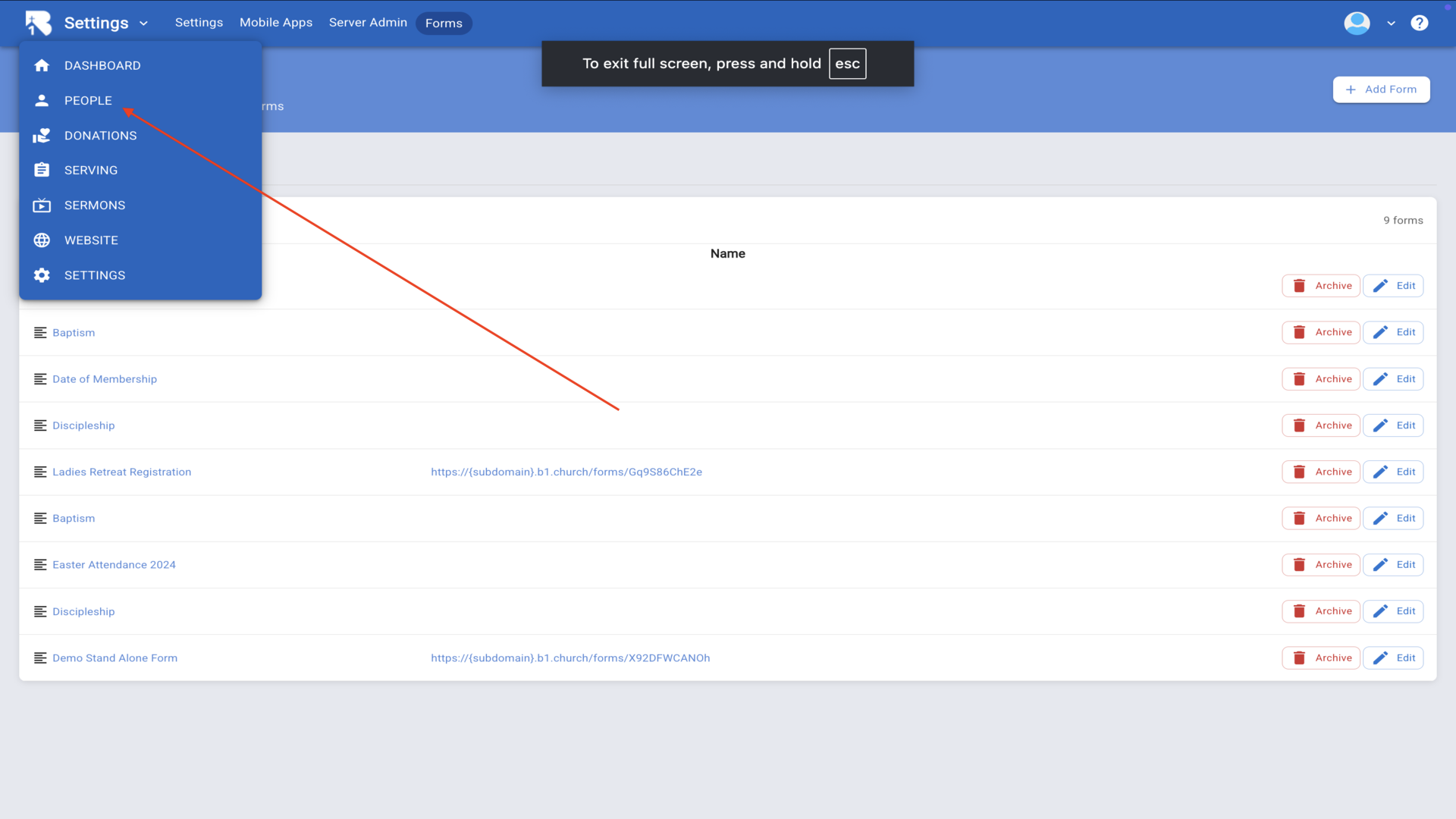Click the Add Form button

tap(1381, 89)
